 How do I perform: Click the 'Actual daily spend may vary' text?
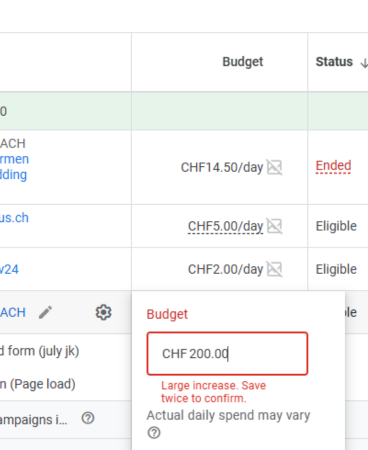tap(228, 416)
